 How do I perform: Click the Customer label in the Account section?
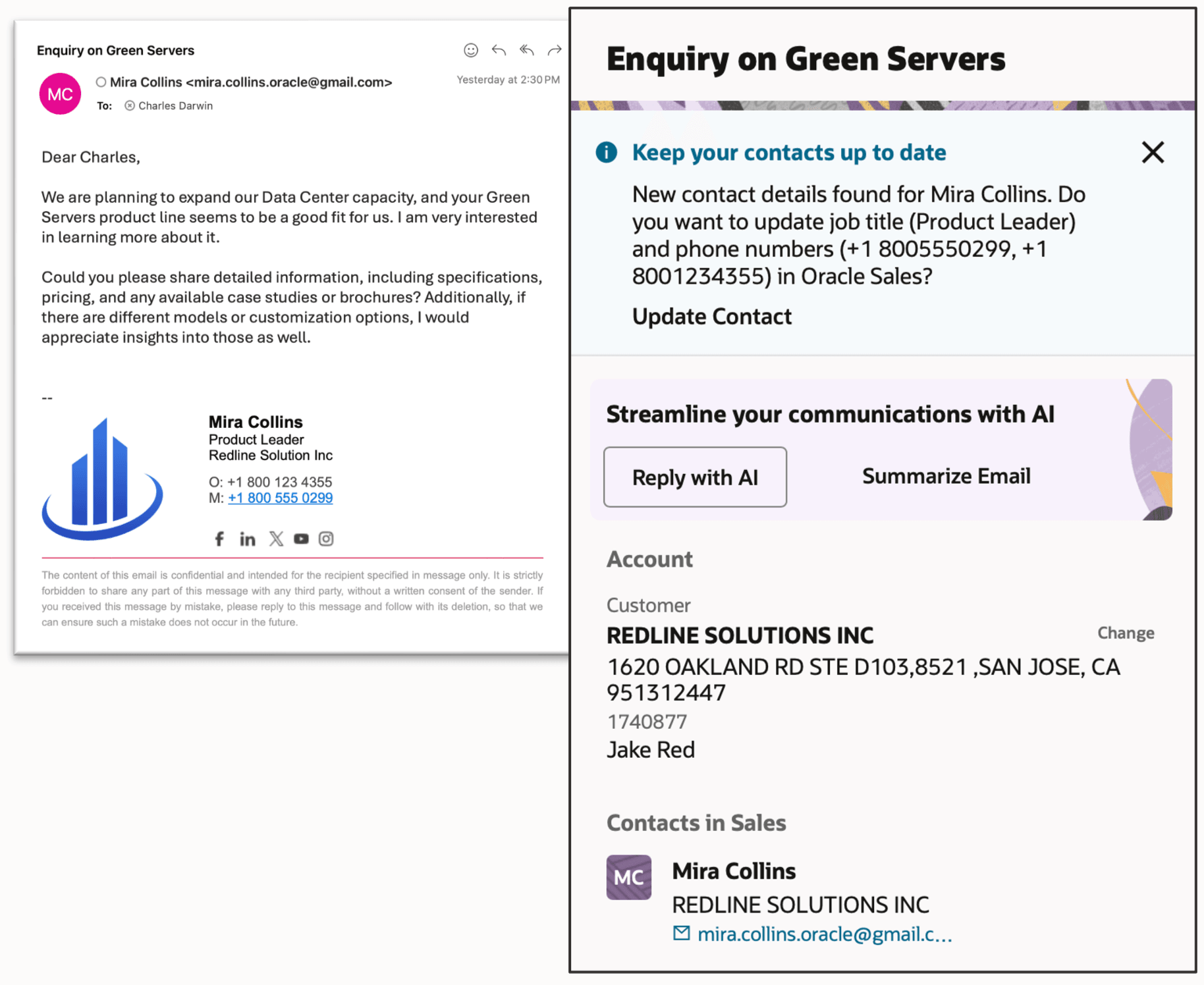(x=648, y=605)
